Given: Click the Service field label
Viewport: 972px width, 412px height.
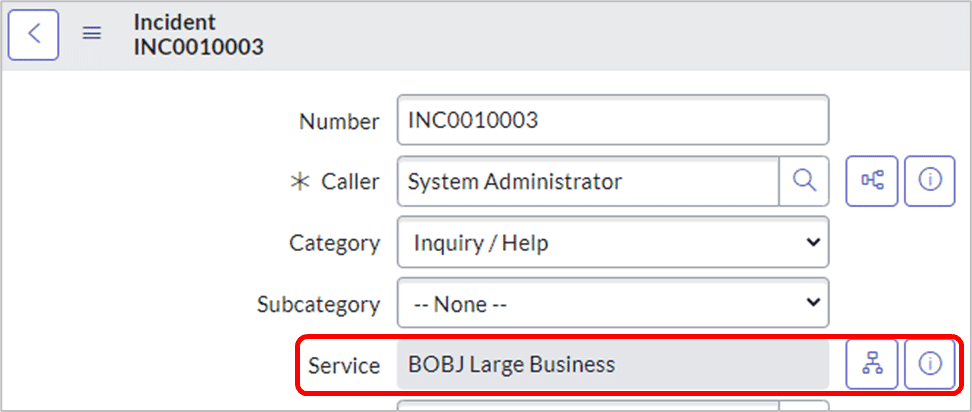Looking at the screenshot, I should [x=344, y=366].
